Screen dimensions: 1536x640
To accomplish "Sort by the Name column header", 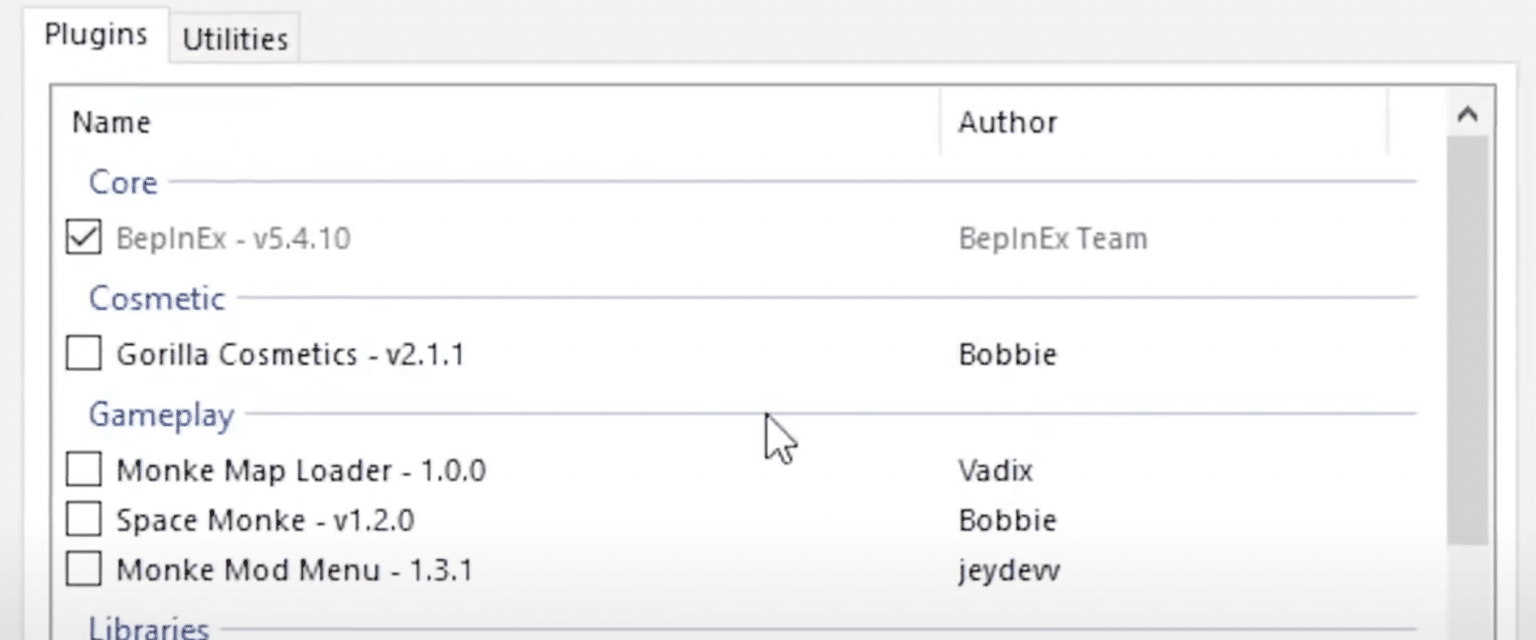I will coord(111,123).
